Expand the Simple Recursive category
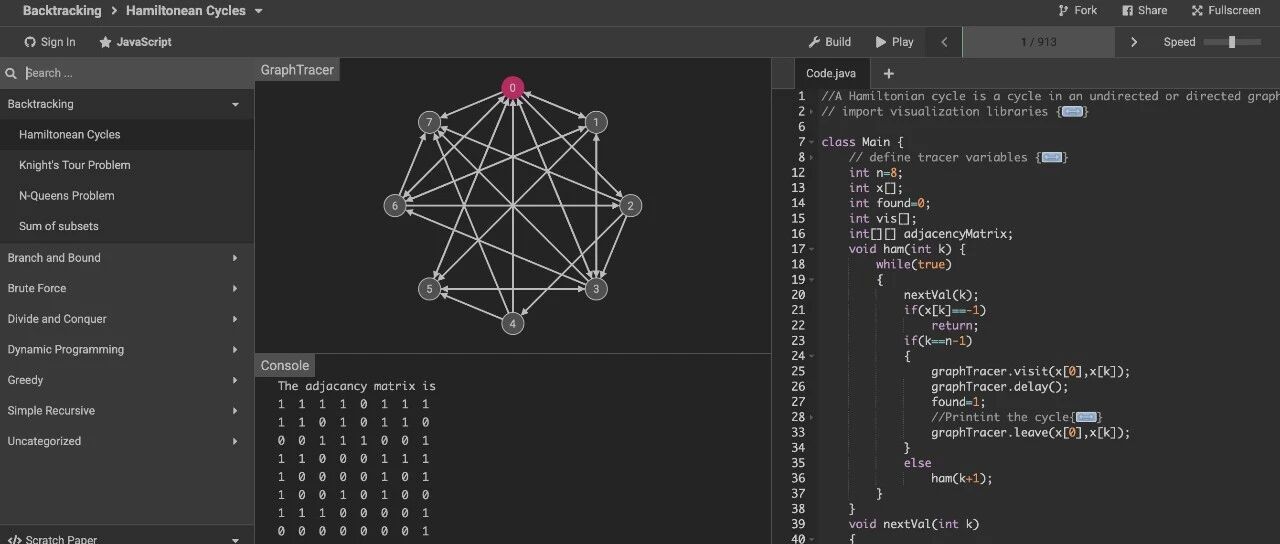 [127, 411]
